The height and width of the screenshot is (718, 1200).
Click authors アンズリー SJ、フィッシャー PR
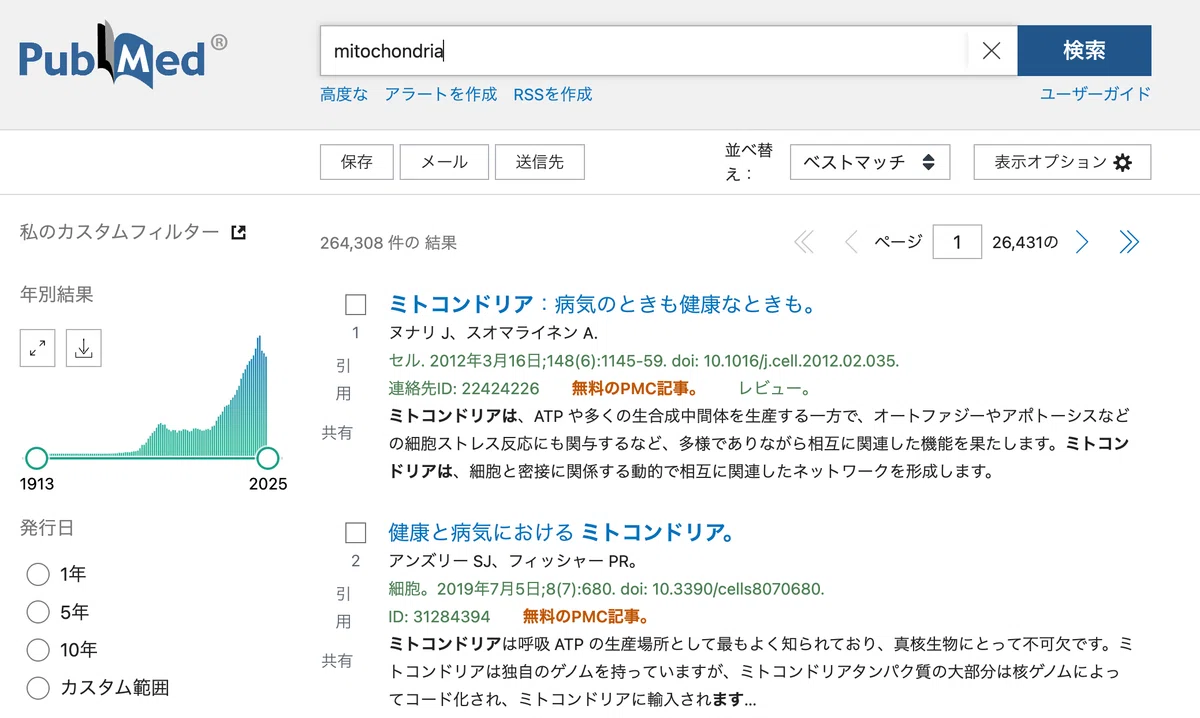513,561
